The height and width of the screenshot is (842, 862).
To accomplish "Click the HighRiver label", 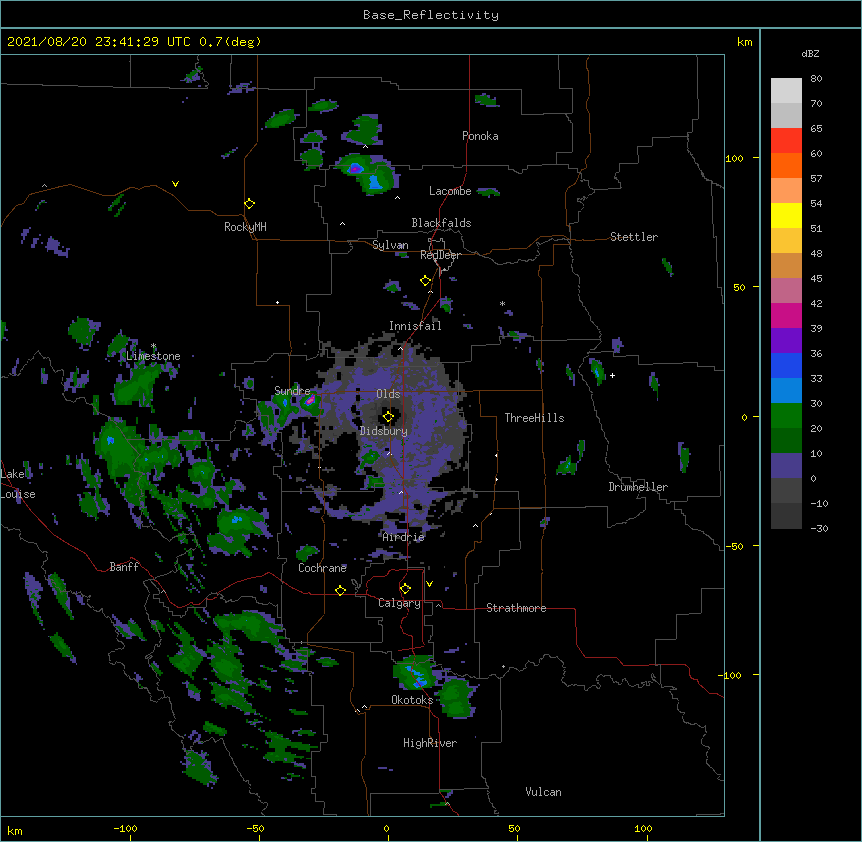I will 430,743.
